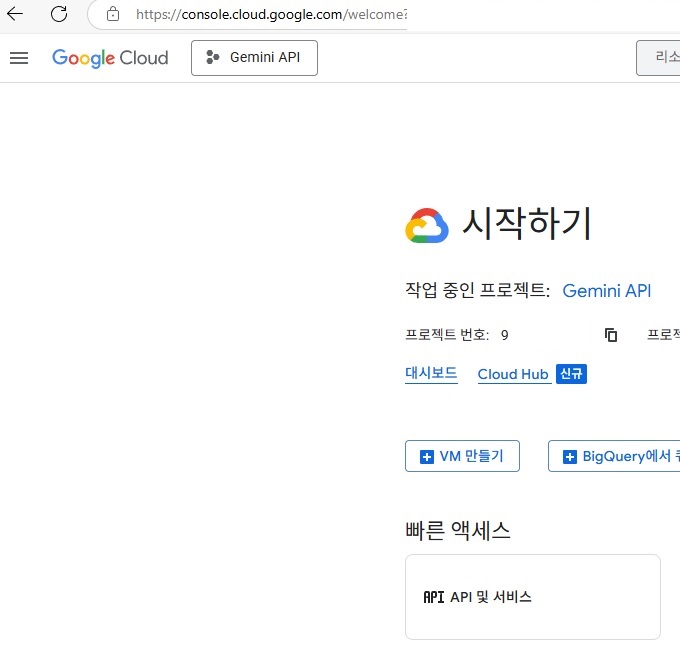Screen dimensions: 680x653
Task: Click the Google Cloud icon beside 시작하기
Action: [x=427, y=225]
